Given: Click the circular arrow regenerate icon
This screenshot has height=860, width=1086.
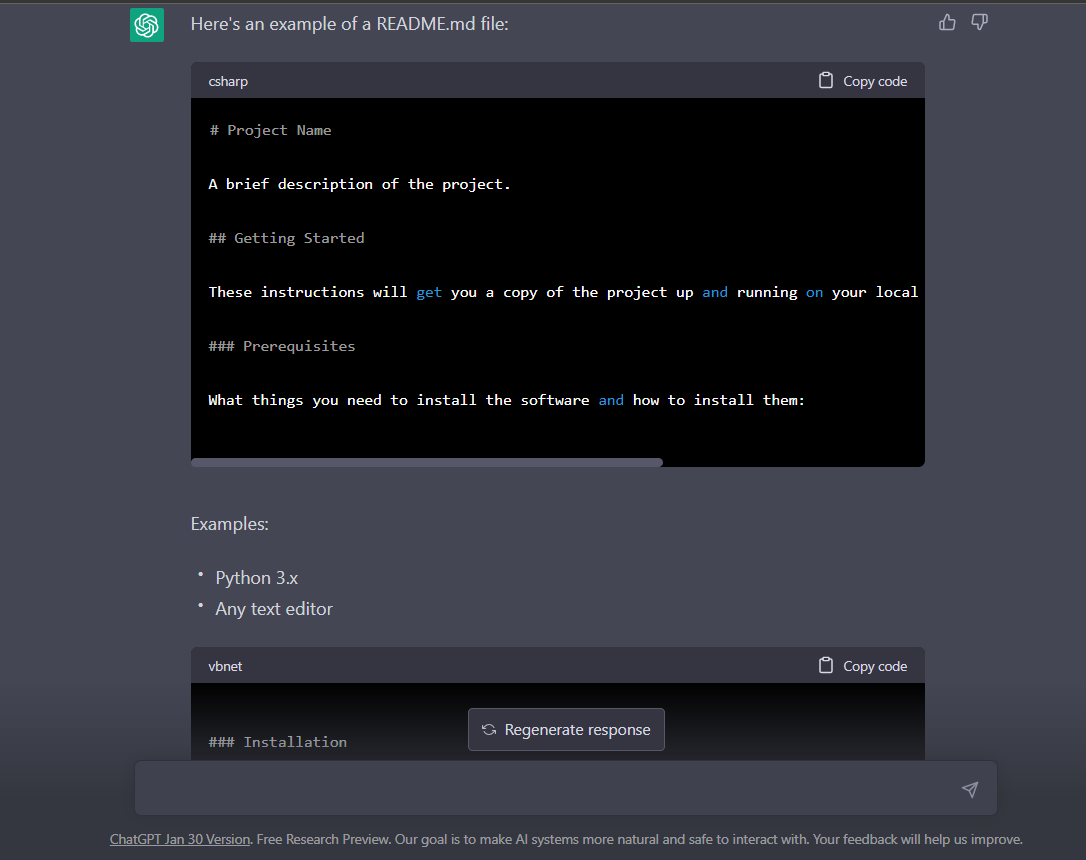Looking at the screenshot, I should tap(489, 729).
